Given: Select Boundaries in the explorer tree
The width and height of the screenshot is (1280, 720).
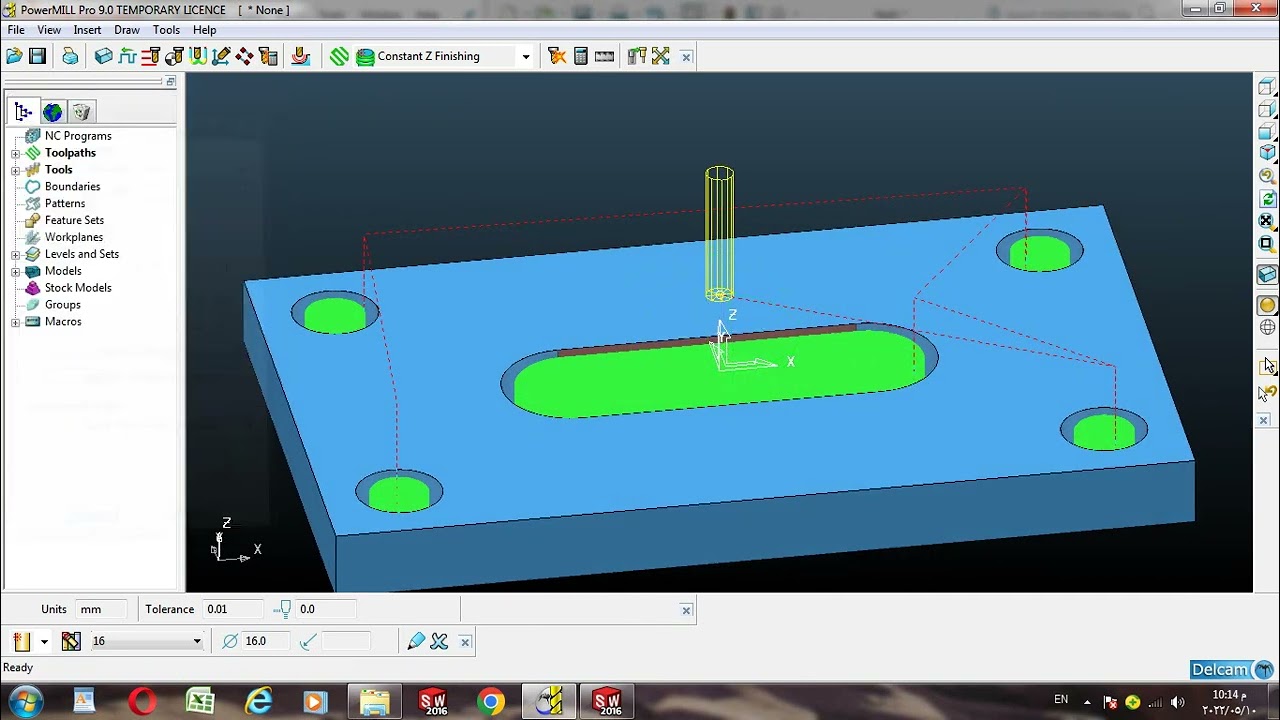Looking at the screenshot, I should click(72, 187).
